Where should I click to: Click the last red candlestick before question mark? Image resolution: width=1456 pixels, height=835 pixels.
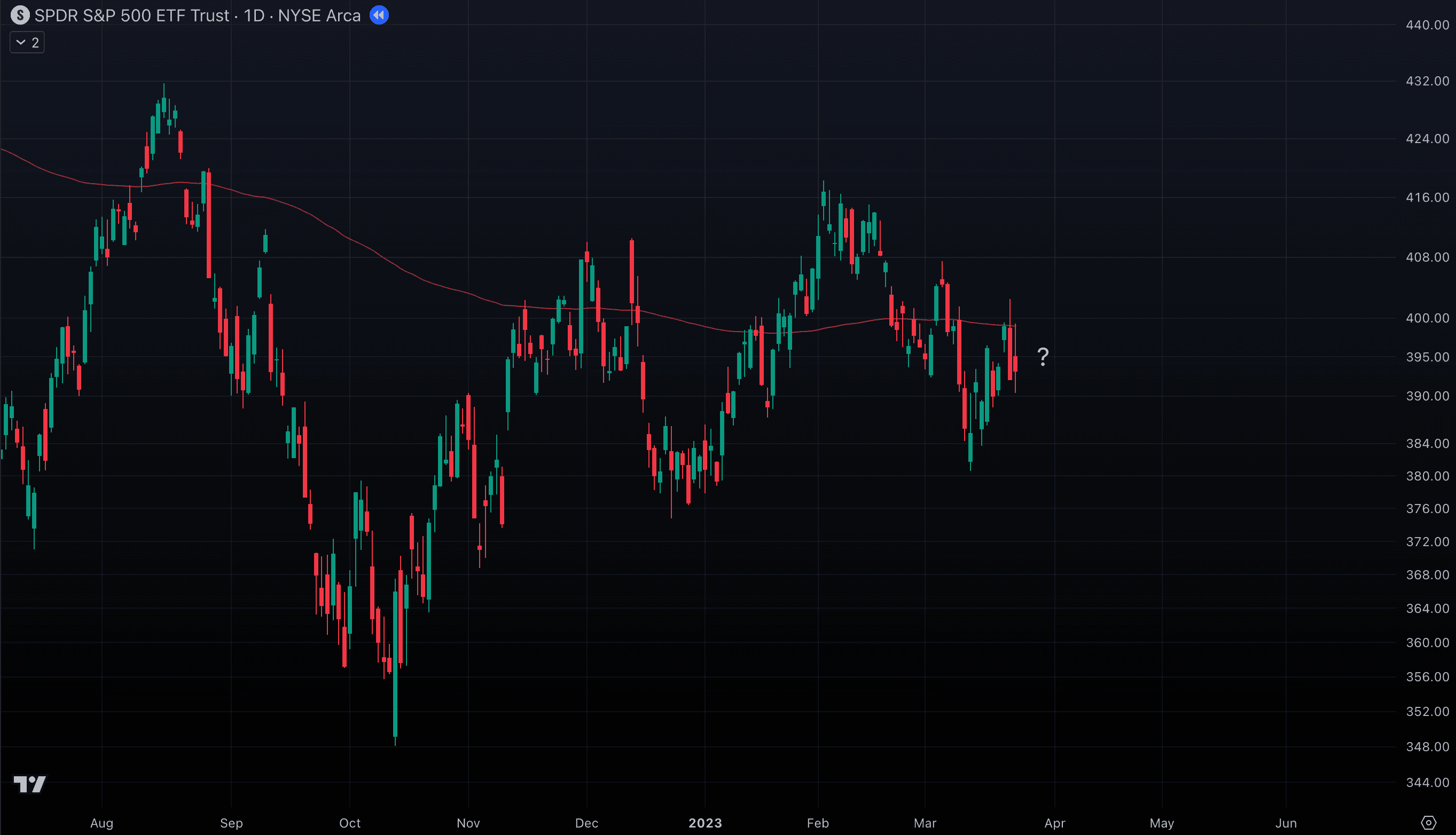(x=1015, y=364)
